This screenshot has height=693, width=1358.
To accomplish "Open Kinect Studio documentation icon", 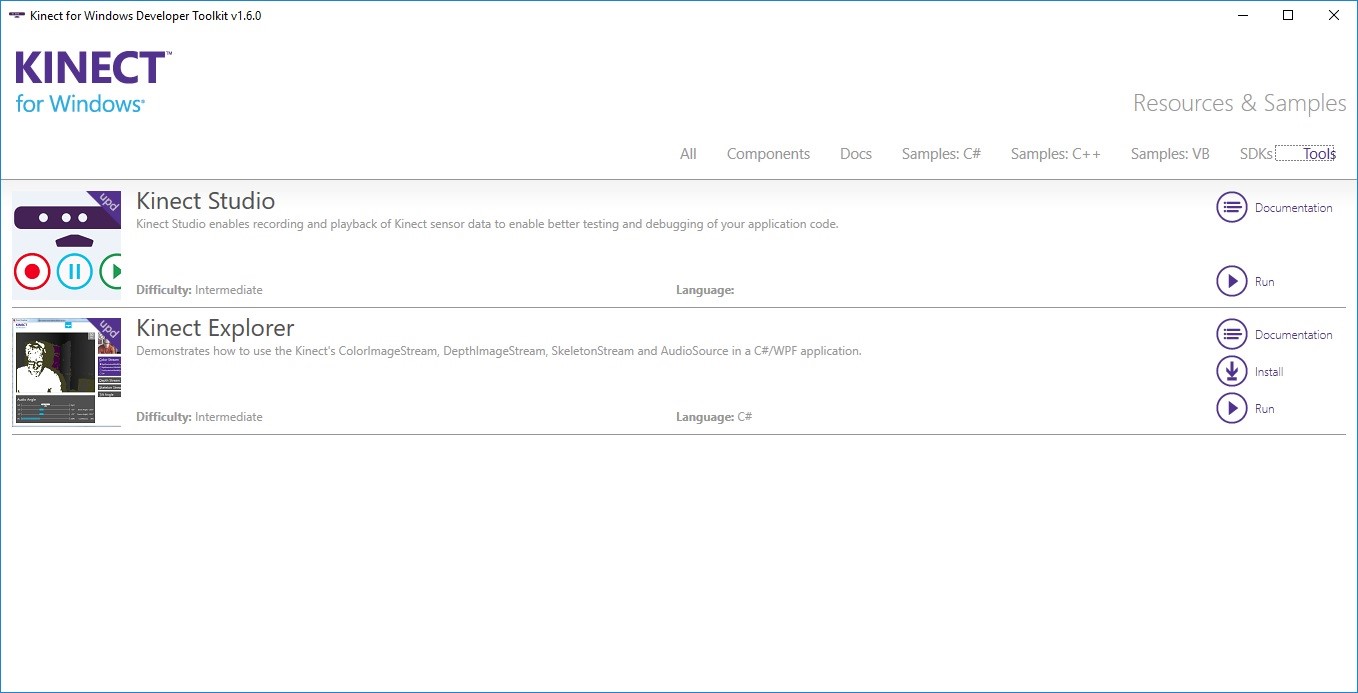I will 1232,208.
